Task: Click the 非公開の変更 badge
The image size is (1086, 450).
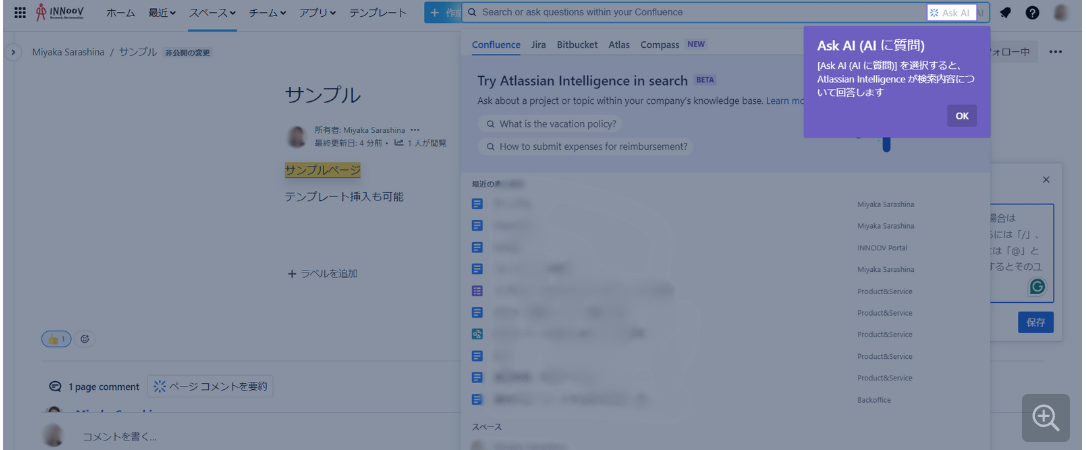Action: (x=187, y=53)
